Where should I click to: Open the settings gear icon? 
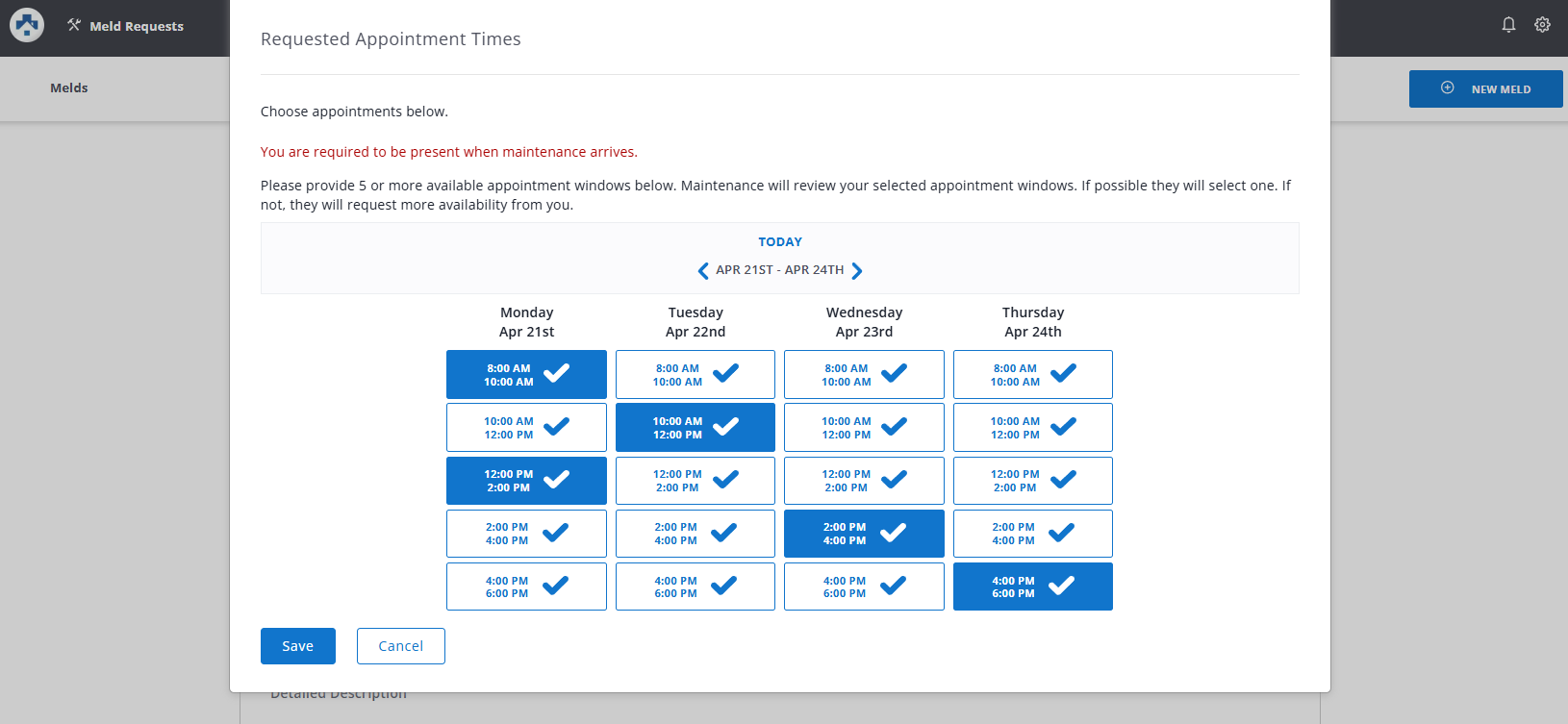pos(1542,25)
